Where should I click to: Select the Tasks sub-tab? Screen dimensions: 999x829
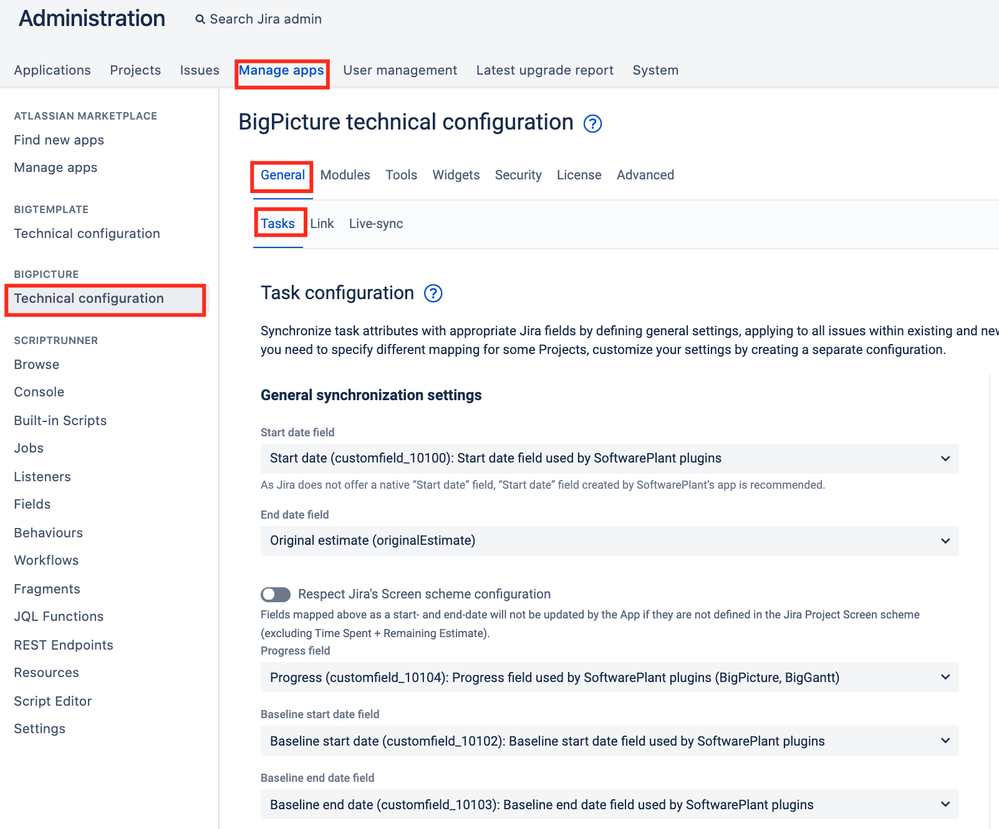[278, 224]
